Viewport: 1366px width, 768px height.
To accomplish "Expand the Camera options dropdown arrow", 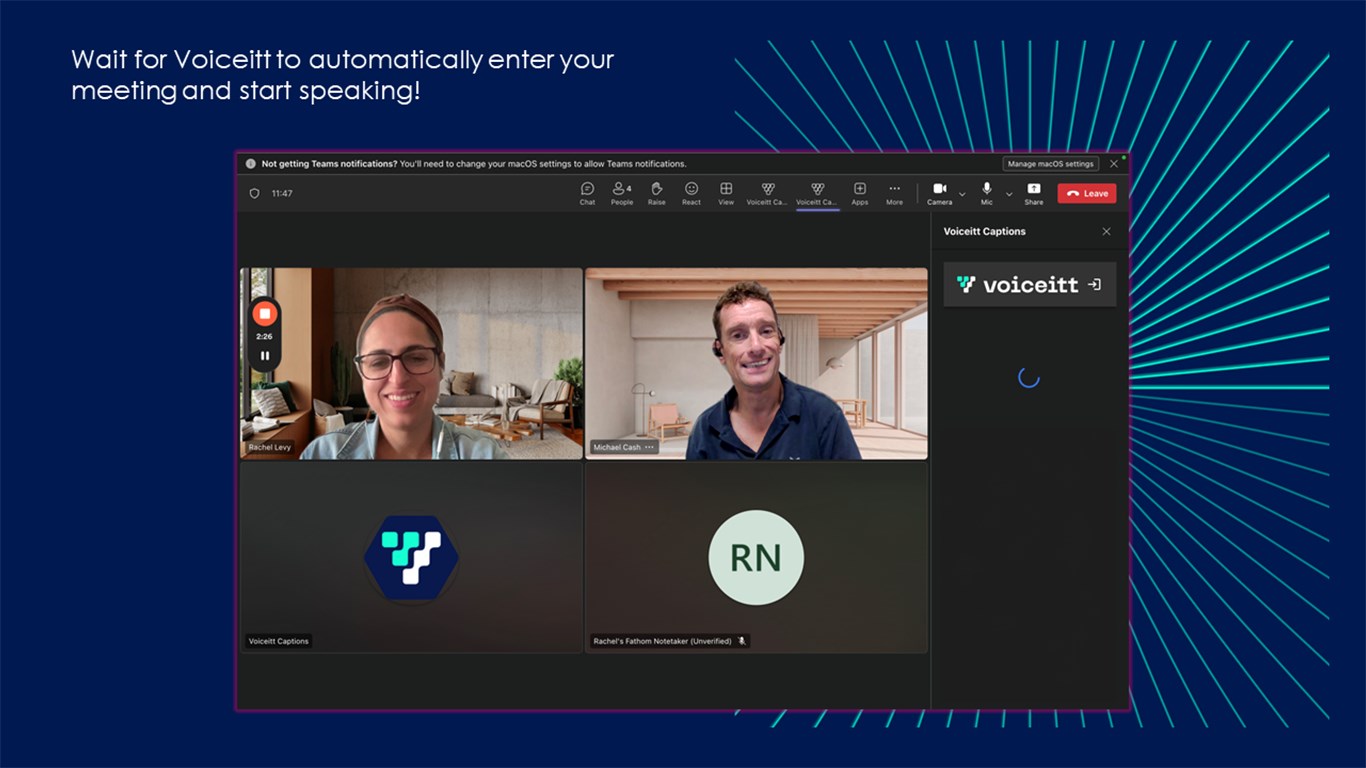I will pos(962,194).
